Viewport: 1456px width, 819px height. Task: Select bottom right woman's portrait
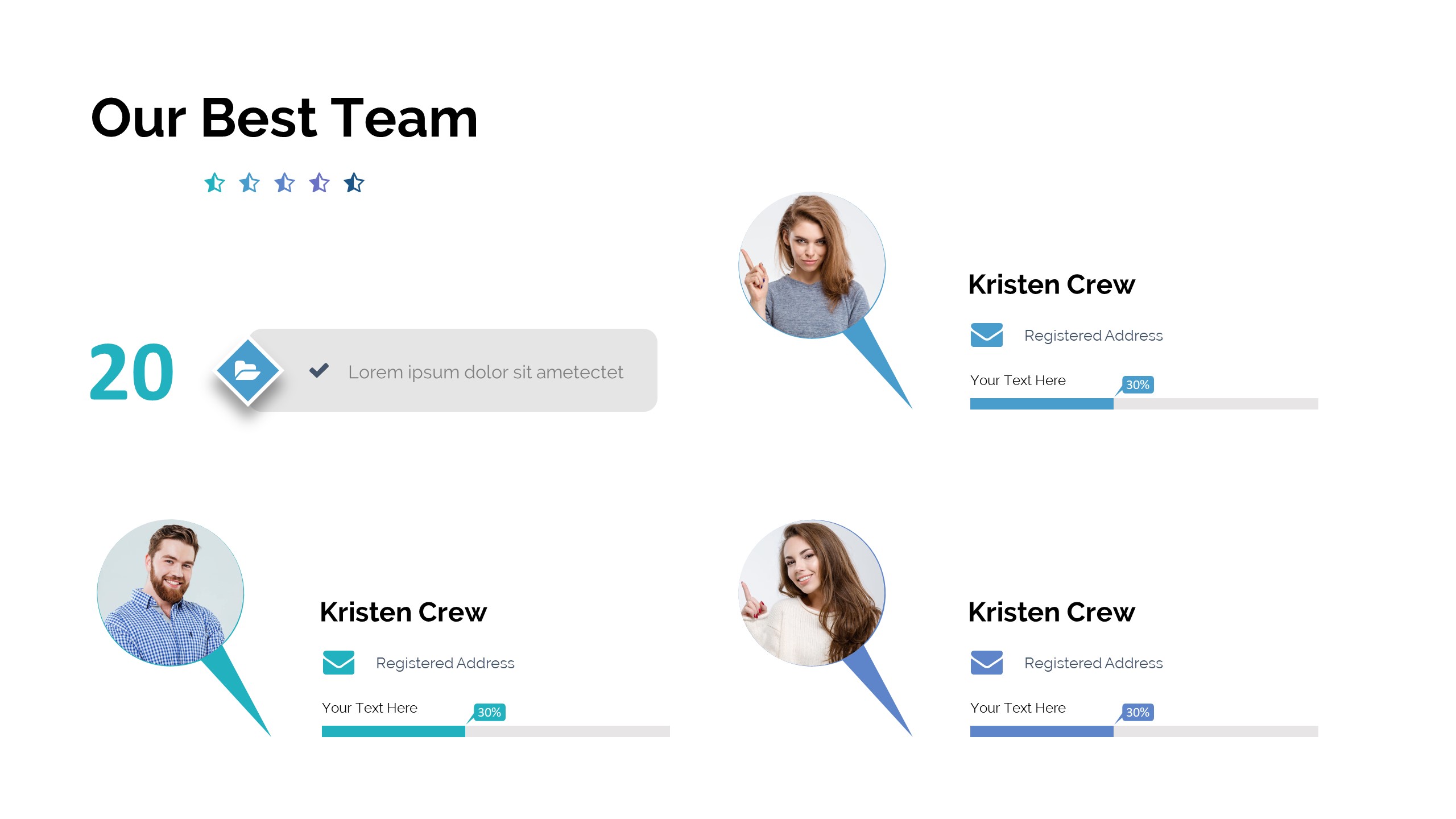[x=812, y=593]
